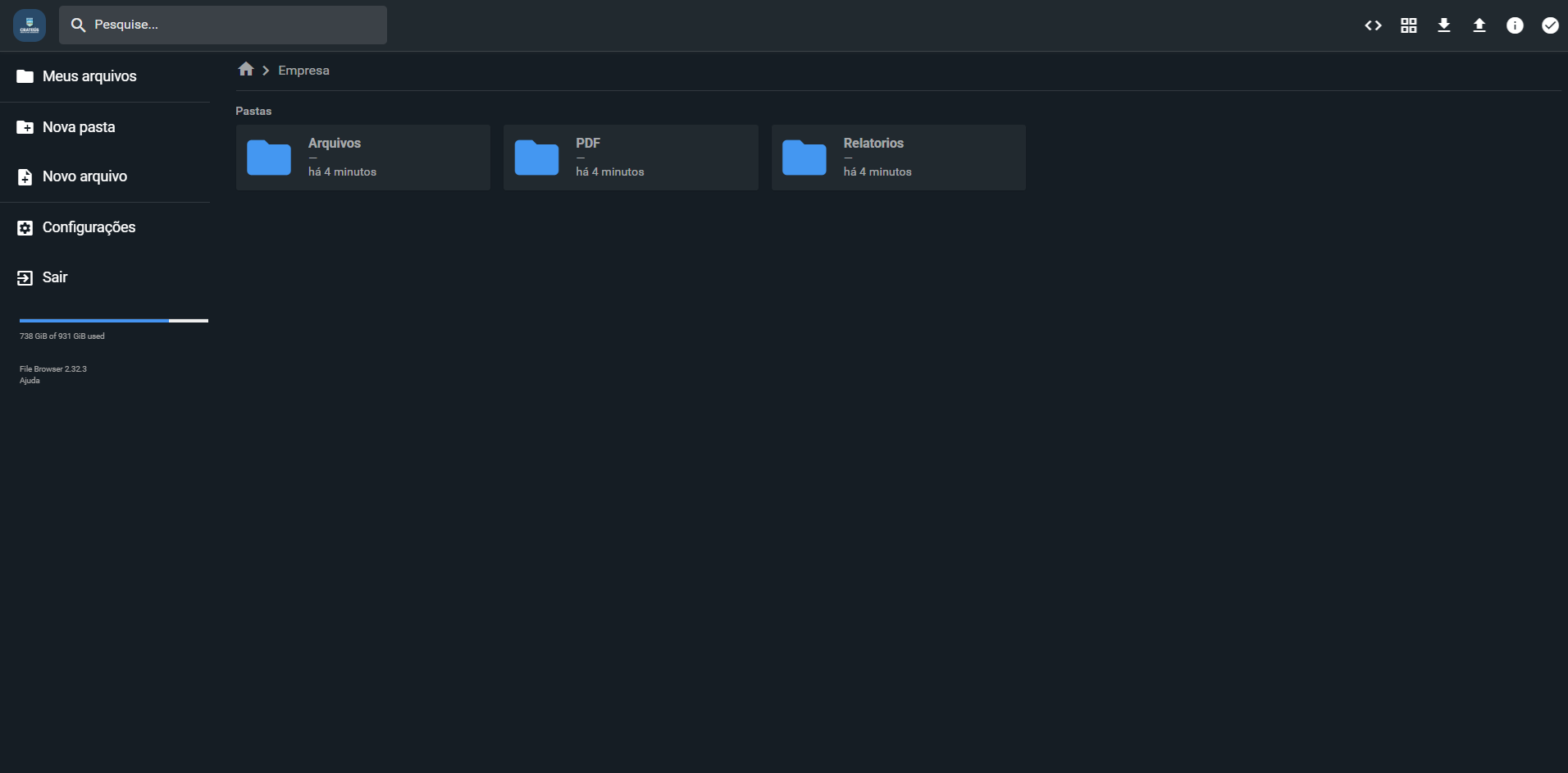Open Configurações in the sidebar
This screenshot has height=773, width=1568.
pyautogui.click(x=88, y=227)
